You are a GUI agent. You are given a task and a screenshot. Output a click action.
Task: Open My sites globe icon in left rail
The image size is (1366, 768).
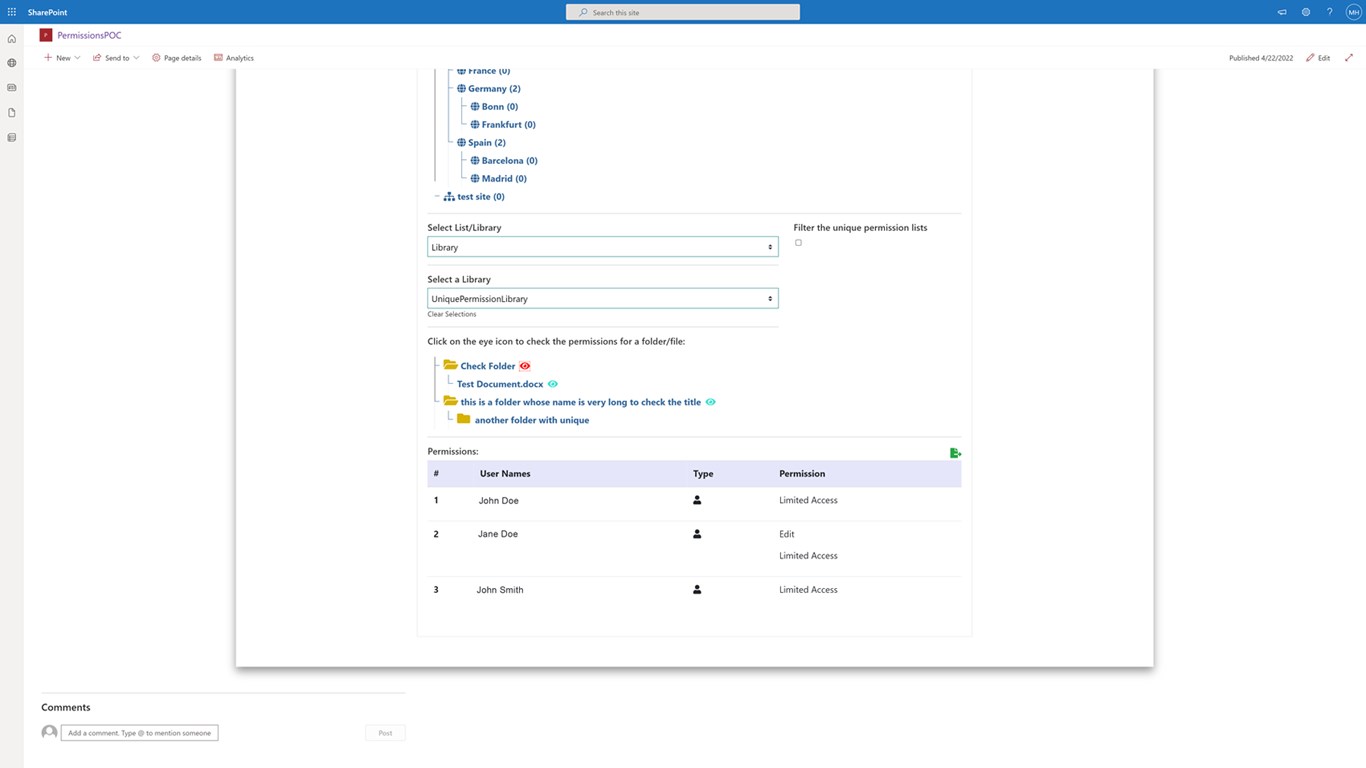[12, 63]
